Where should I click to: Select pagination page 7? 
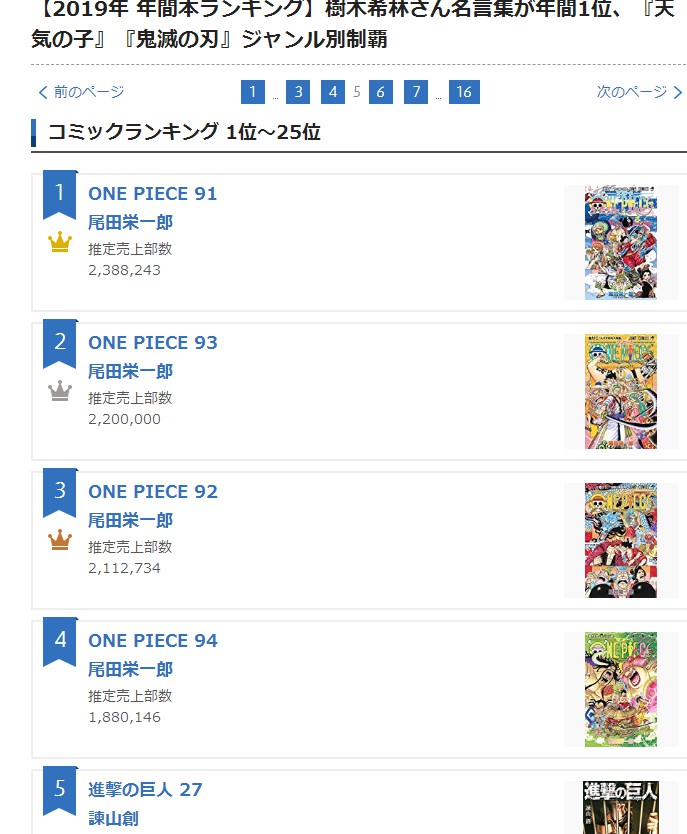click(416, 92)
